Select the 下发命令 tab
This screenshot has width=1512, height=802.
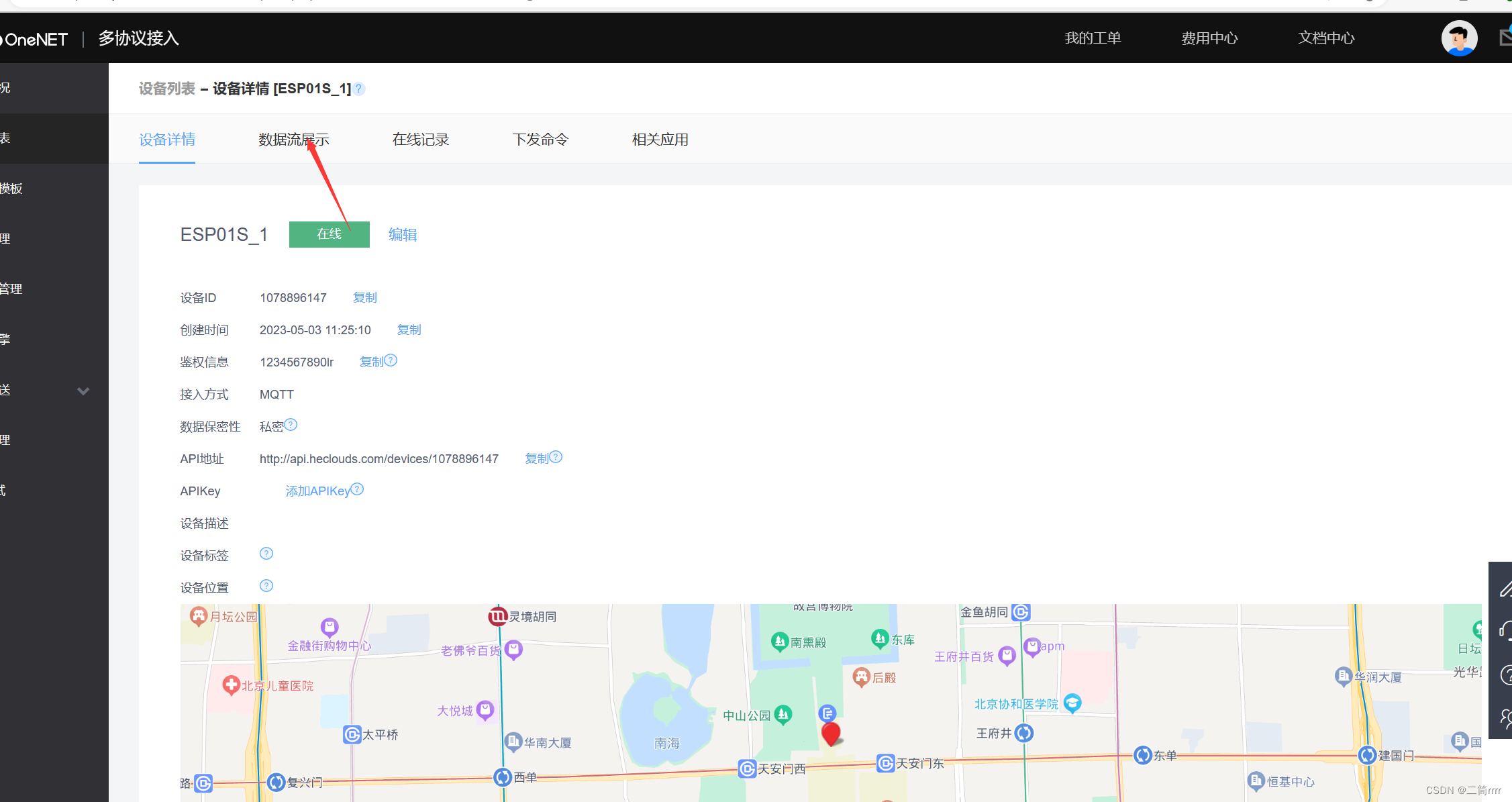(x=540, y=140)
